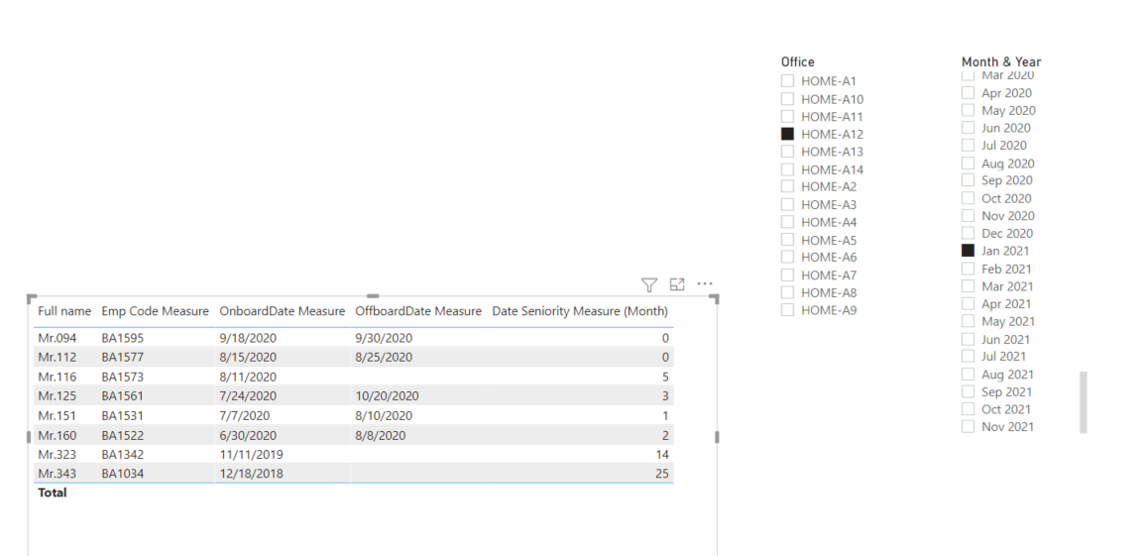Screen dimensions: 1145x556
Task: Tick the Jul 2020 checkbox
Action: click(968, 145)
